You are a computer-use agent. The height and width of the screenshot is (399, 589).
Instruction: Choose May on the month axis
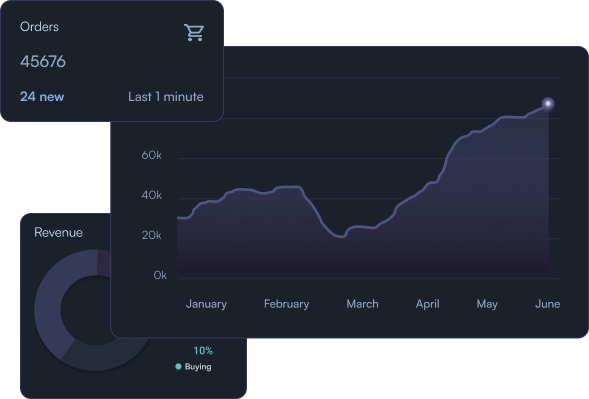click(487, 304)
